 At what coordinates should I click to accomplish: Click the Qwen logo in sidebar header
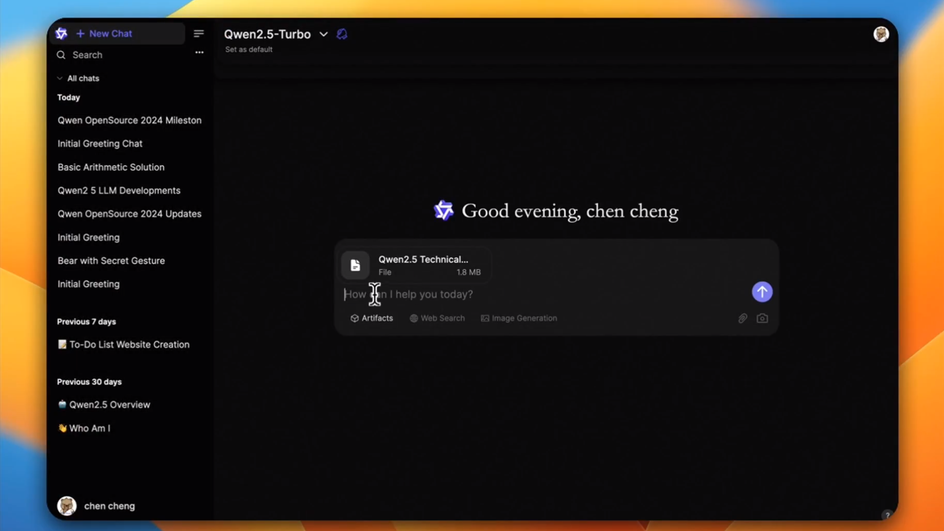61,34
